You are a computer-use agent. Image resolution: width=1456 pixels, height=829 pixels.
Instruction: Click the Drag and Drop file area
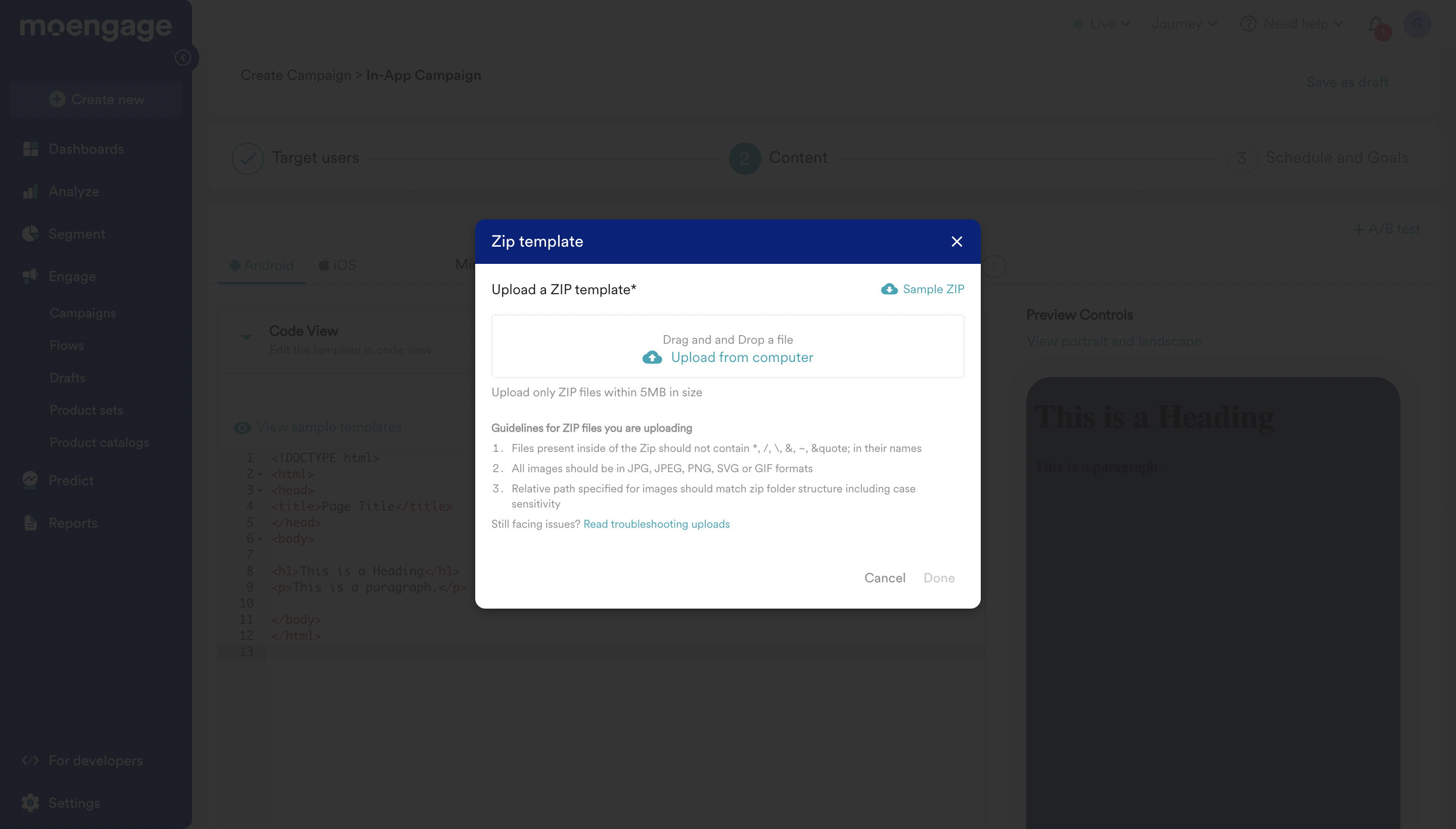coord(727,339)
